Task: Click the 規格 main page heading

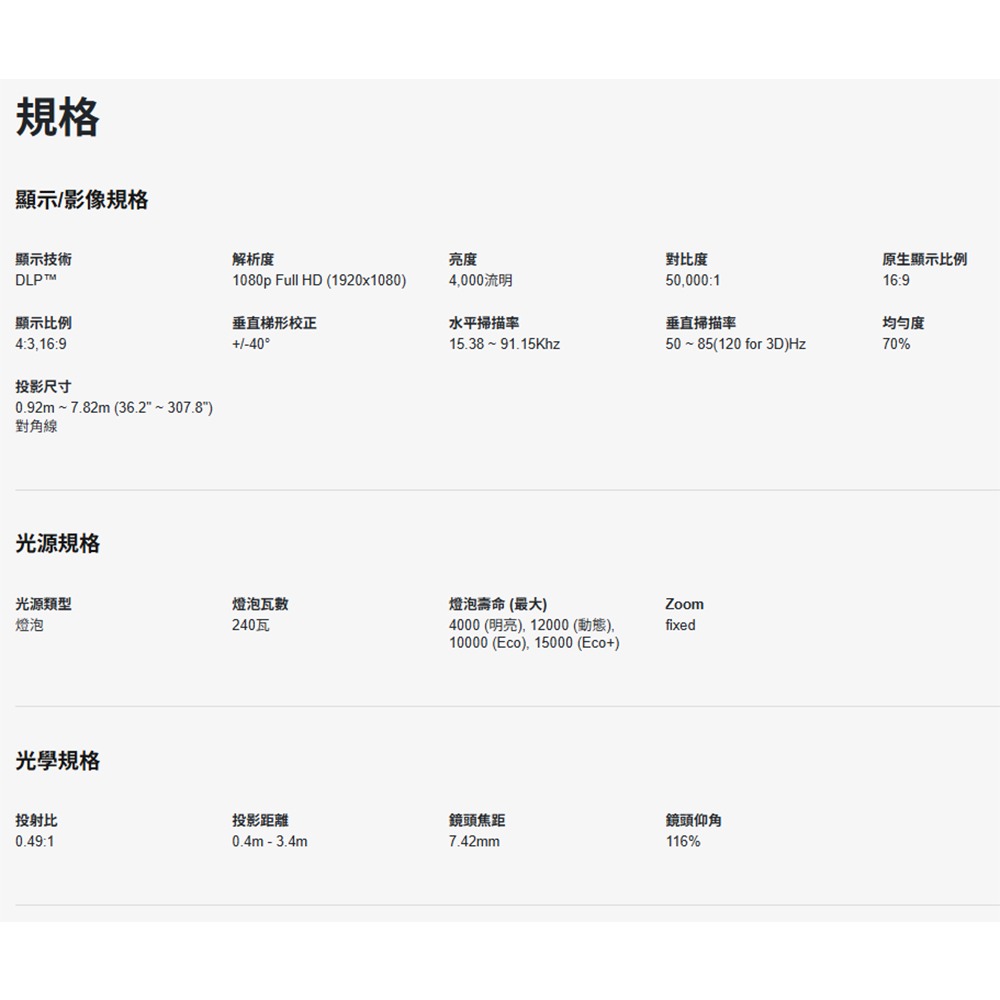Action: (58, 118)
